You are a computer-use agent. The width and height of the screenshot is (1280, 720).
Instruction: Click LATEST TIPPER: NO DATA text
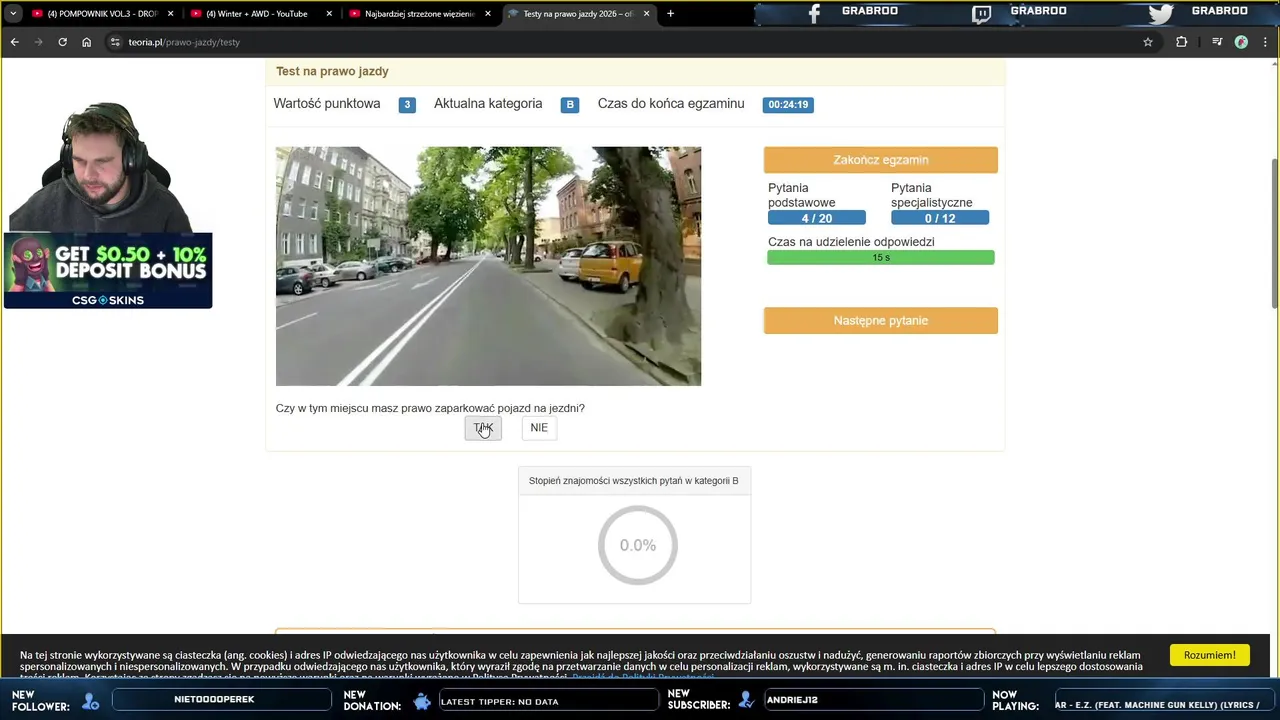[500, 701]
